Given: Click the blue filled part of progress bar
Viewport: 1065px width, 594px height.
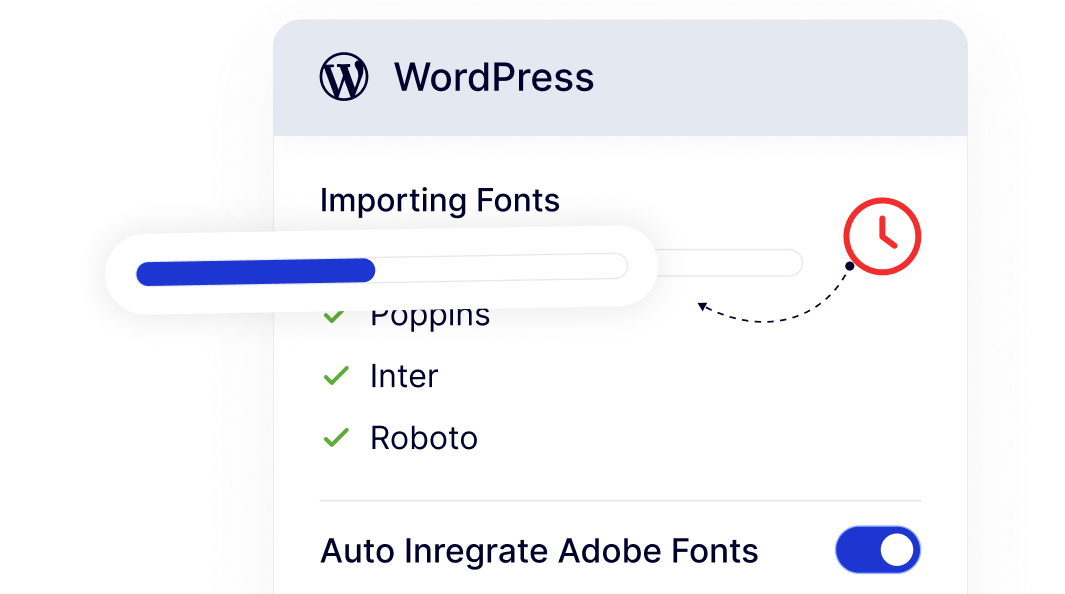Looking at the screenshot, I should (255, 271).
